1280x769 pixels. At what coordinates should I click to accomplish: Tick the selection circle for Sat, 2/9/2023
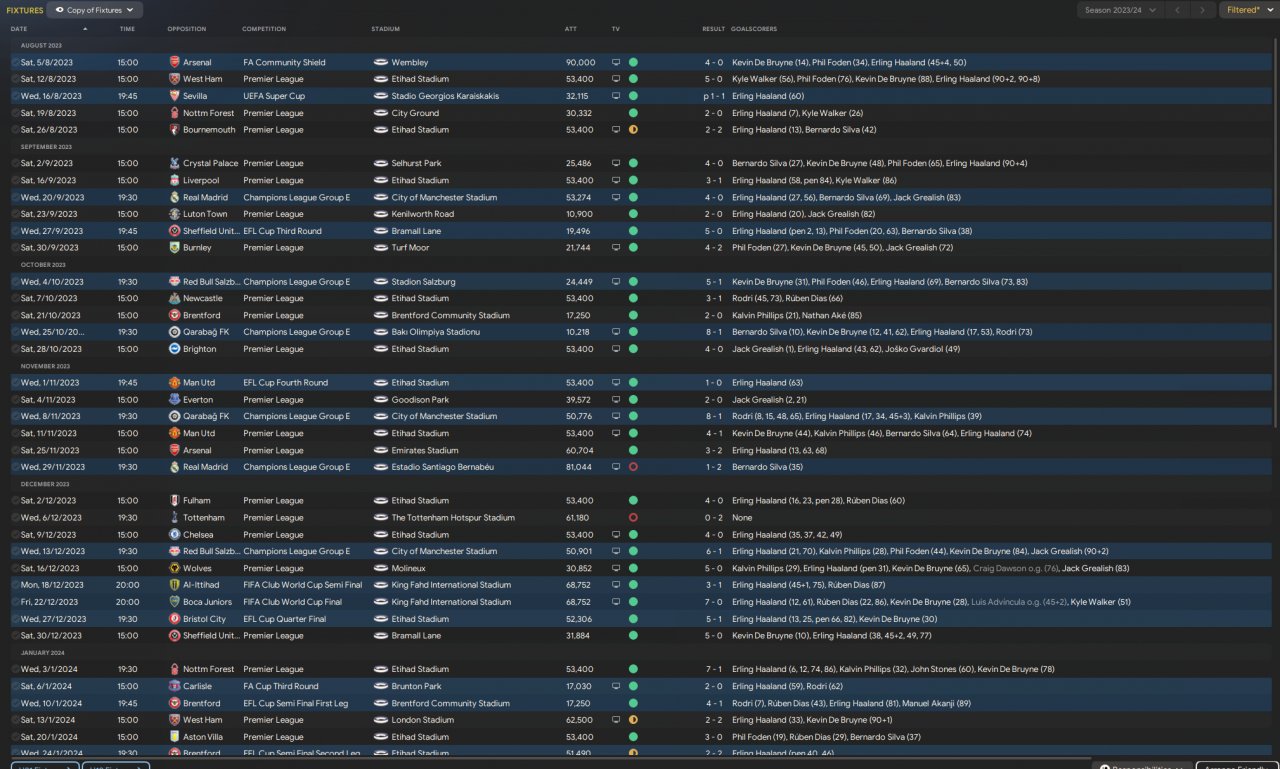coord(15,163)
